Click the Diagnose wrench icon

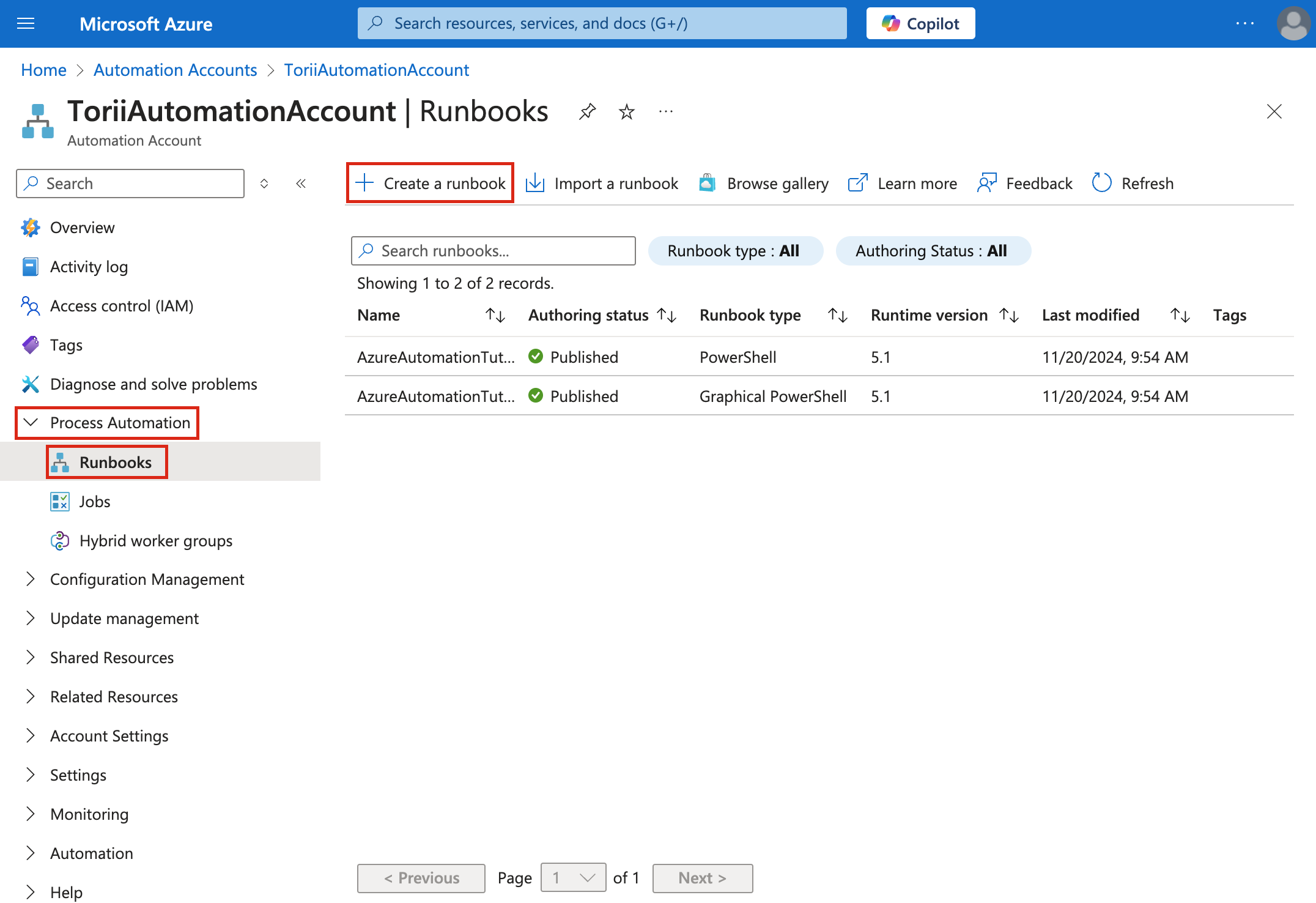tap(31, 384)
